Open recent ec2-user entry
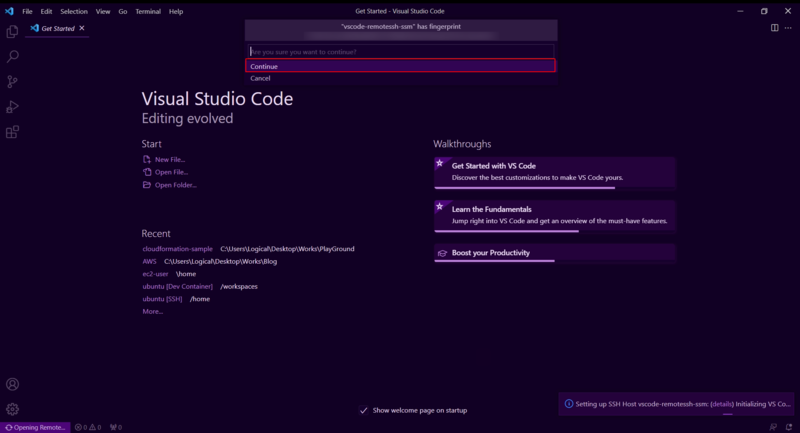800x433 pixels. click(155, 274)
